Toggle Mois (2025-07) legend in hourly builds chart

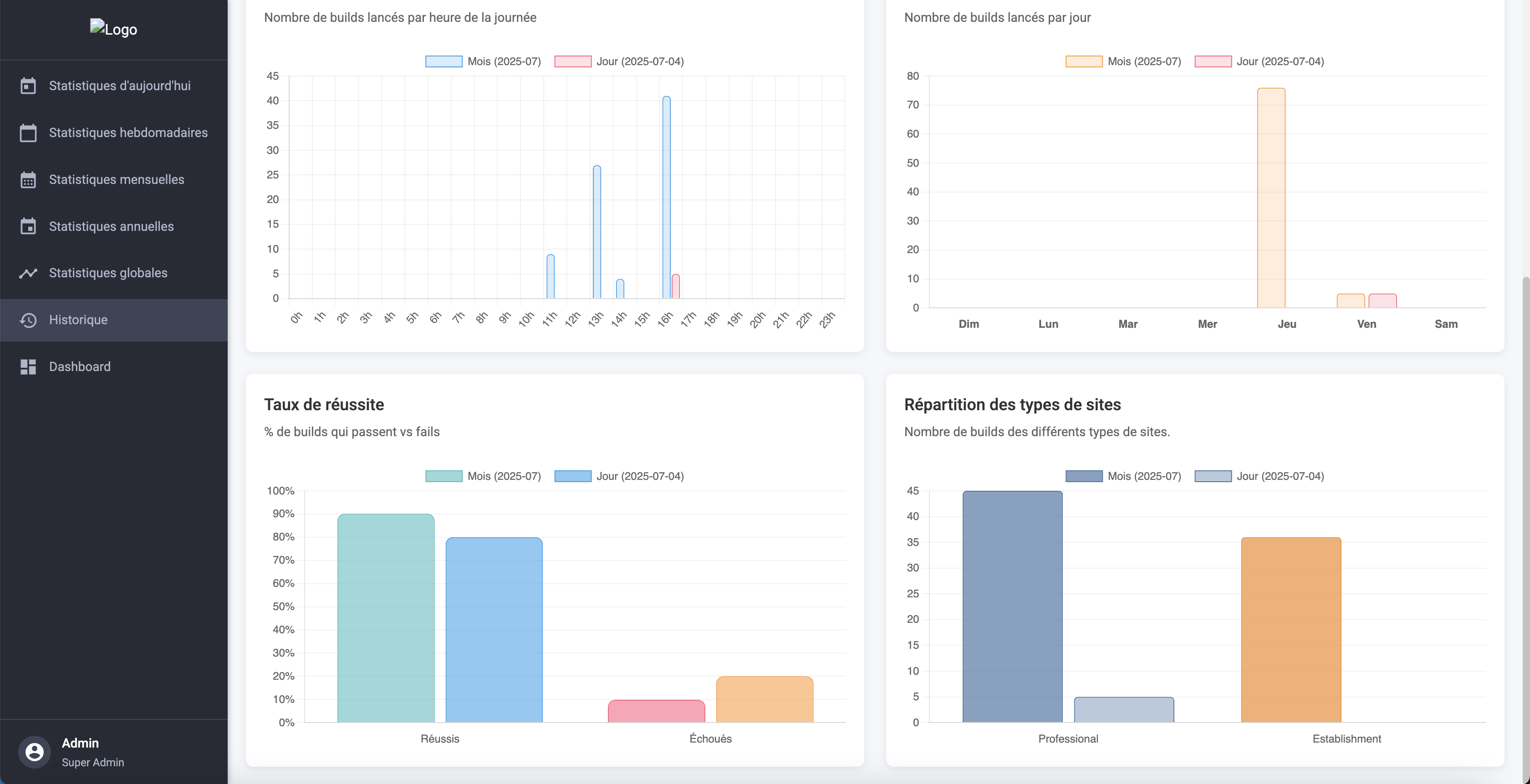504,62
